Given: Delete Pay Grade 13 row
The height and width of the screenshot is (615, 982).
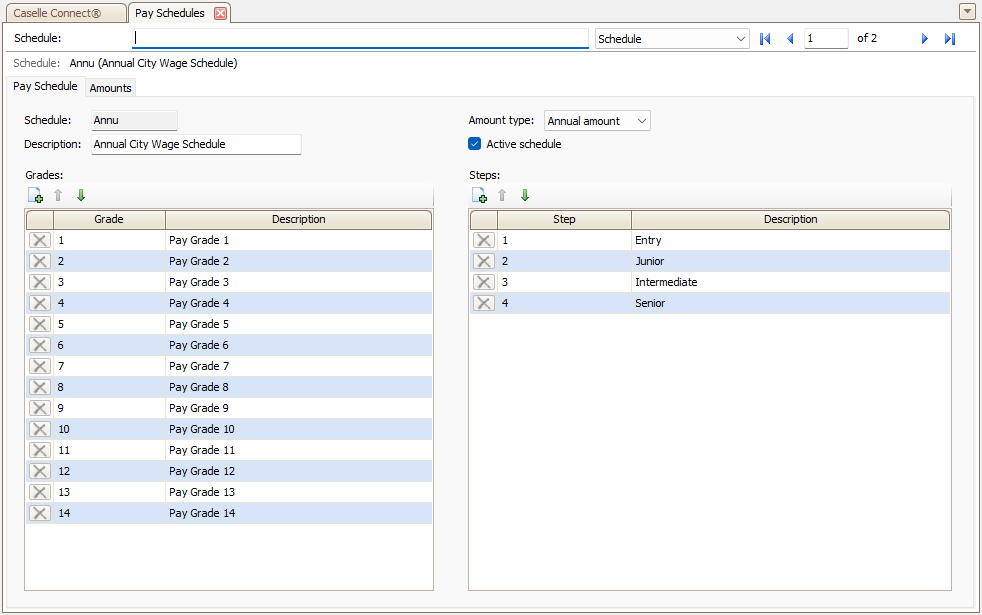Looking at the screenshot, I should (39, 492).
